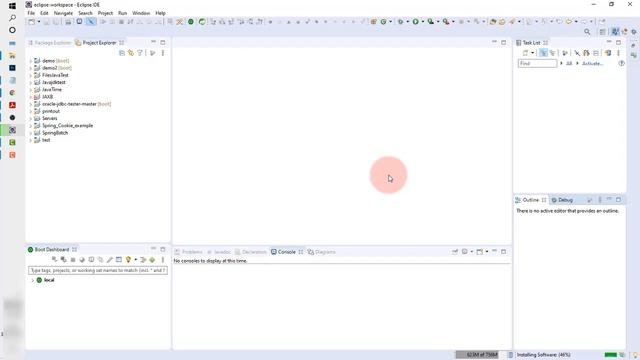This screenshot has height=360, width=640.
Task: Switch to the Debug perspective gear icon
Action: pos(633,32)
